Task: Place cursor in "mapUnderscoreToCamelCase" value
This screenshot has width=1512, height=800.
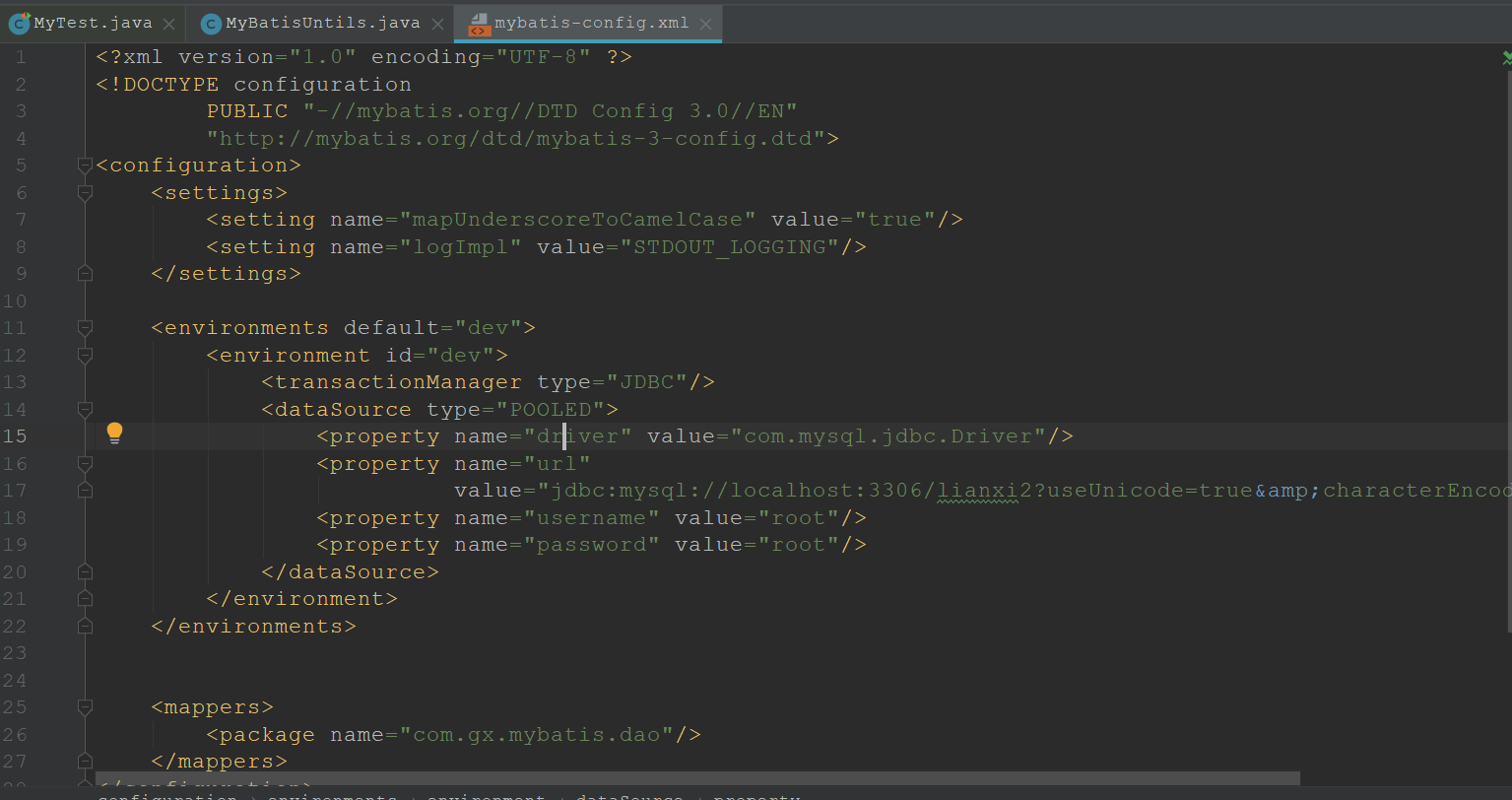Action: point(584,219)
